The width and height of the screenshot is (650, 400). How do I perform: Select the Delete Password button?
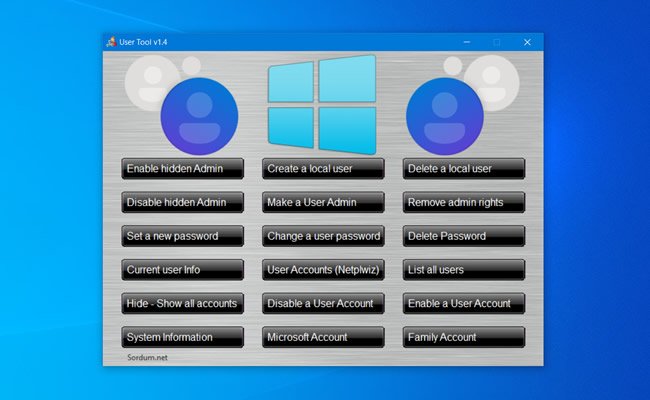coord(463,236)
